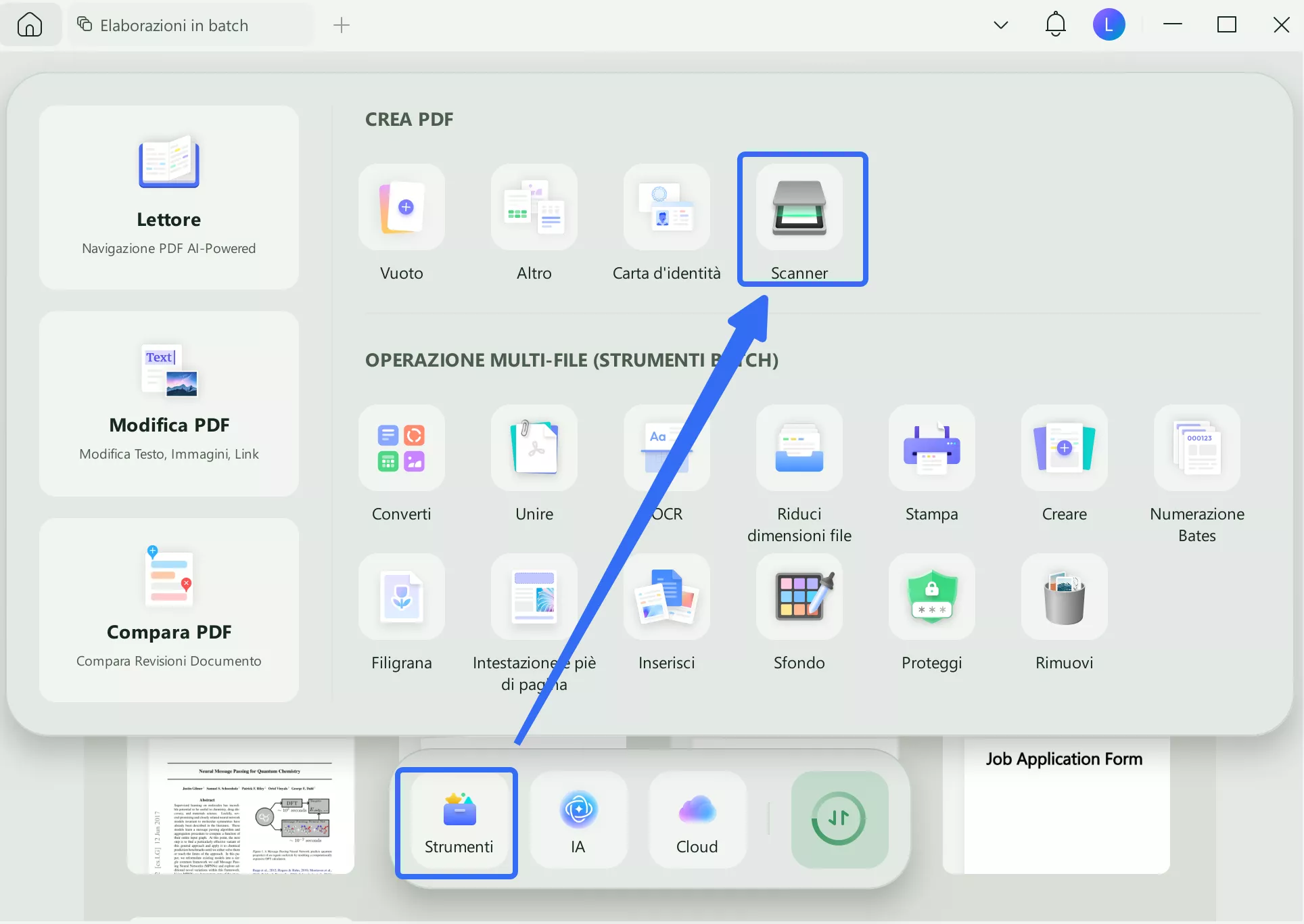The image size is (1304, 924).
Task: Create a blank Vuoto PDF
Action: pos(401,208)
